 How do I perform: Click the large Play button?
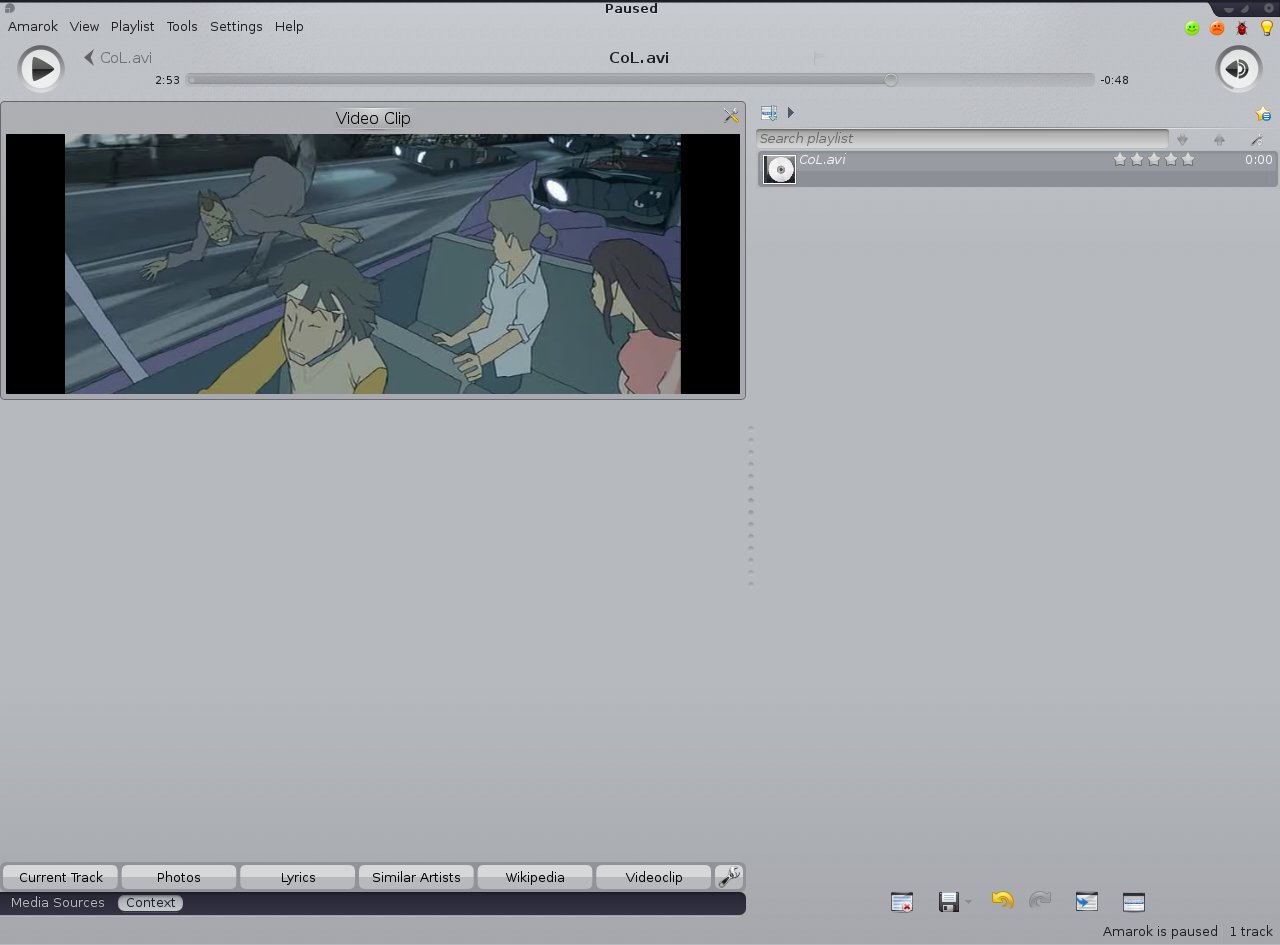click(41, 69)
